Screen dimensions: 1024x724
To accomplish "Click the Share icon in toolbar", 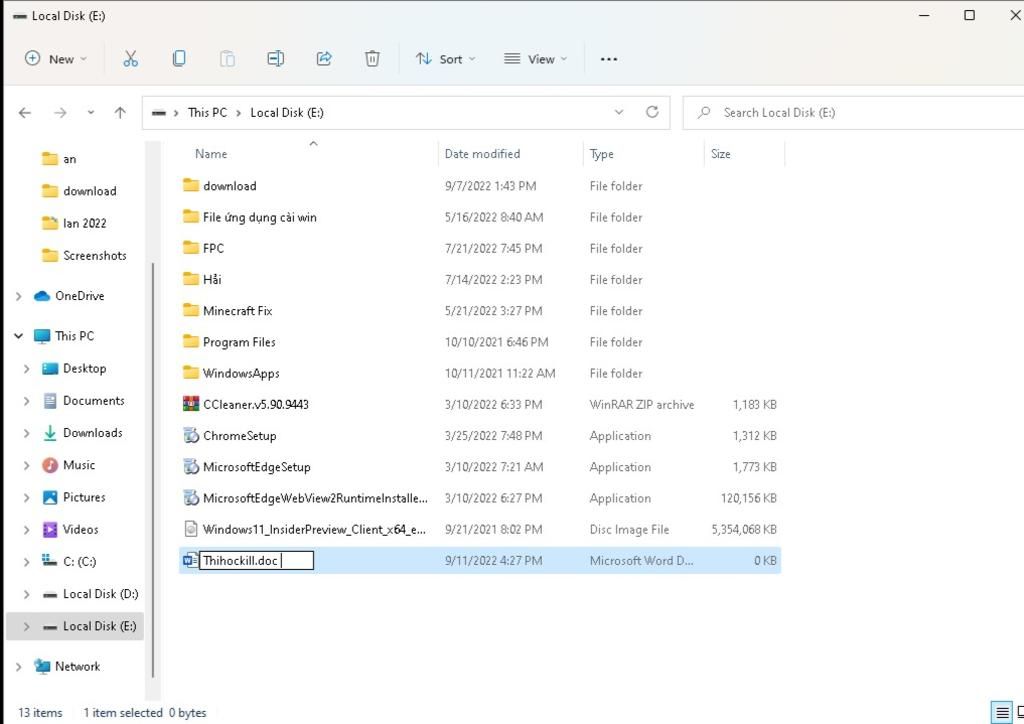I will click(x=324, y=59).
